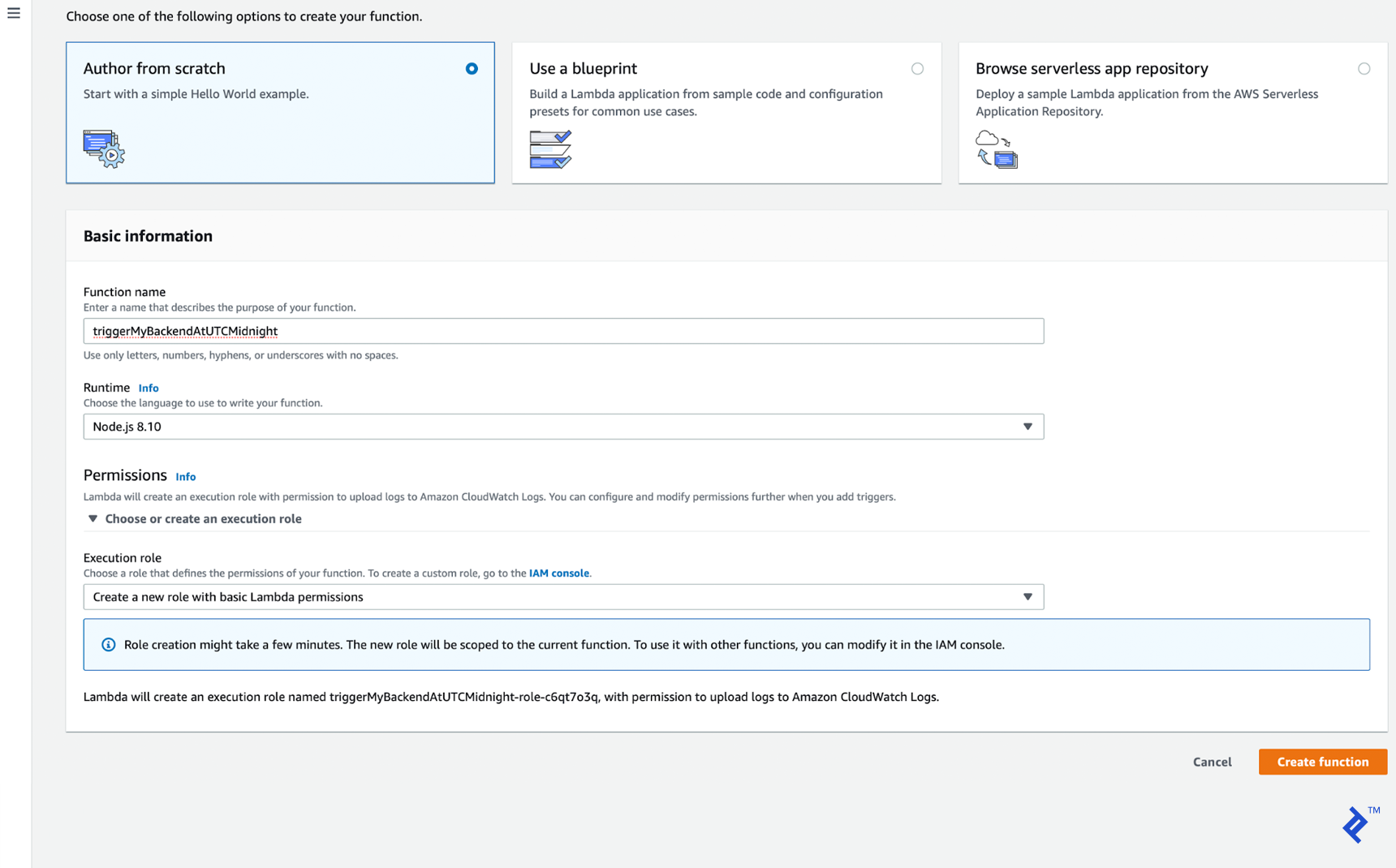Click the cloud icon in Browse serverless app repository
The image size is (1396, 868).
989,140
